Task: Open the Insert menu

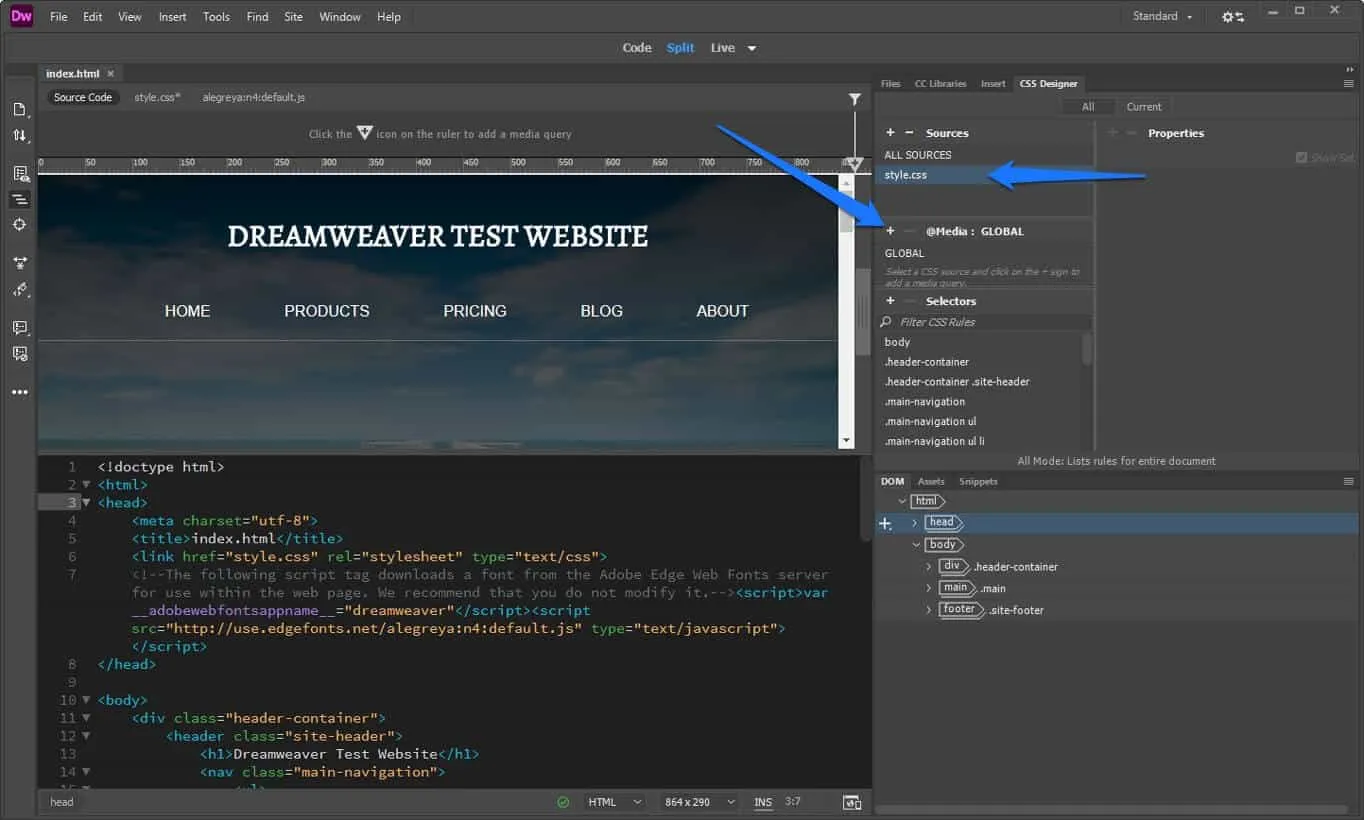Action: pos(172,17)
